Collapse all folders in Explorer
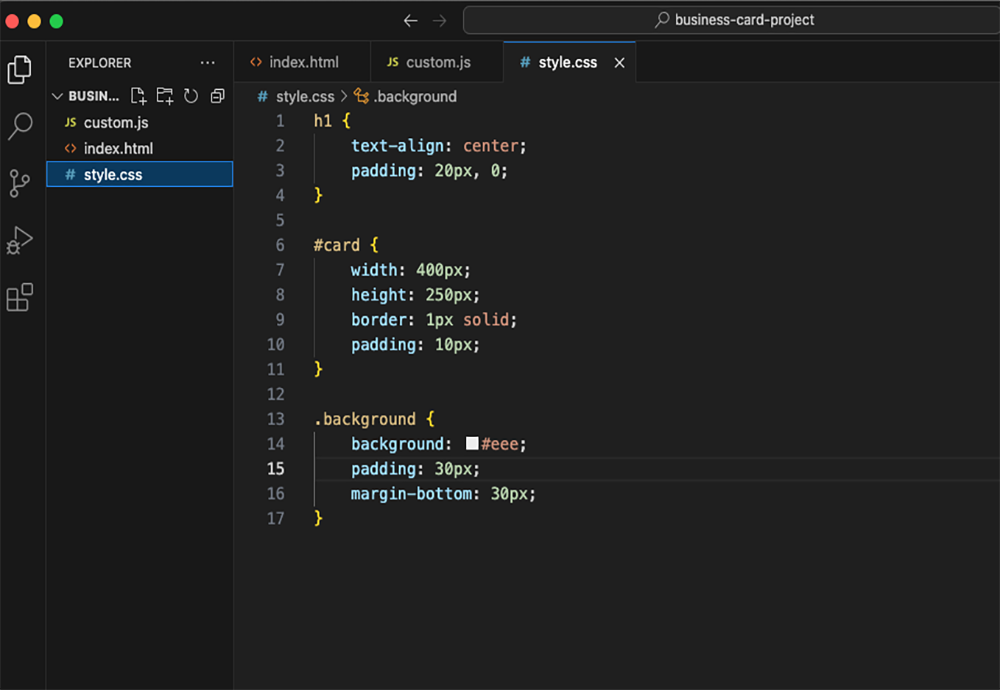The height and width of the screenshot is (690, 1000). (217, 96)
